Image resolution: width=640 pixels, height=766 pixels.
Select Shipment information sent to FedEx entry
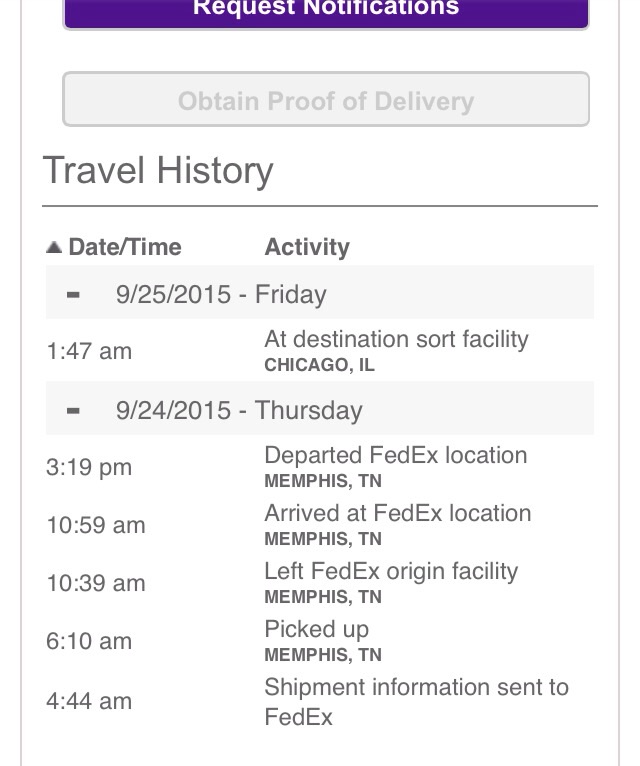click(417, 702)
